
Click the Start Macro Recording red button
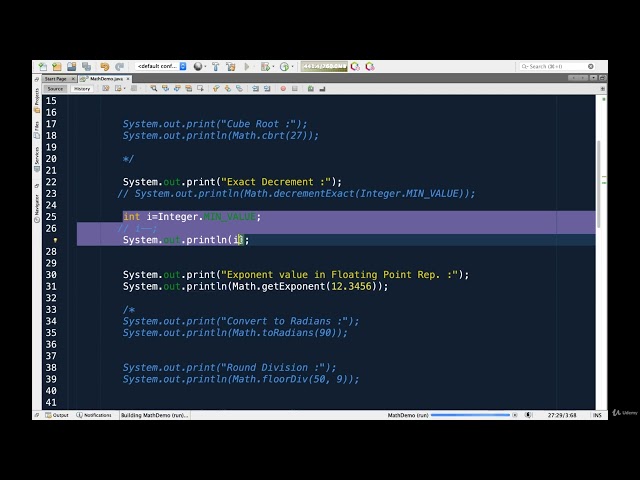coord(283,89)
